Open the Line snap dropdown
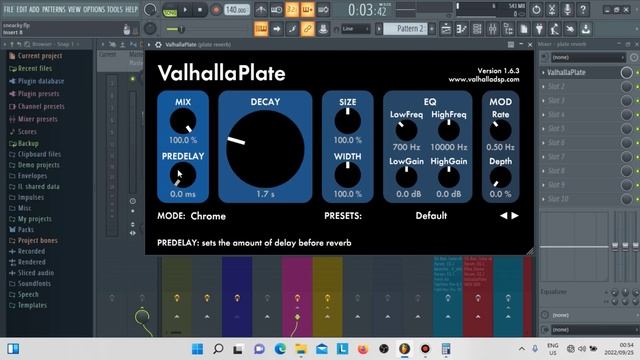 [x=356, y=29]
